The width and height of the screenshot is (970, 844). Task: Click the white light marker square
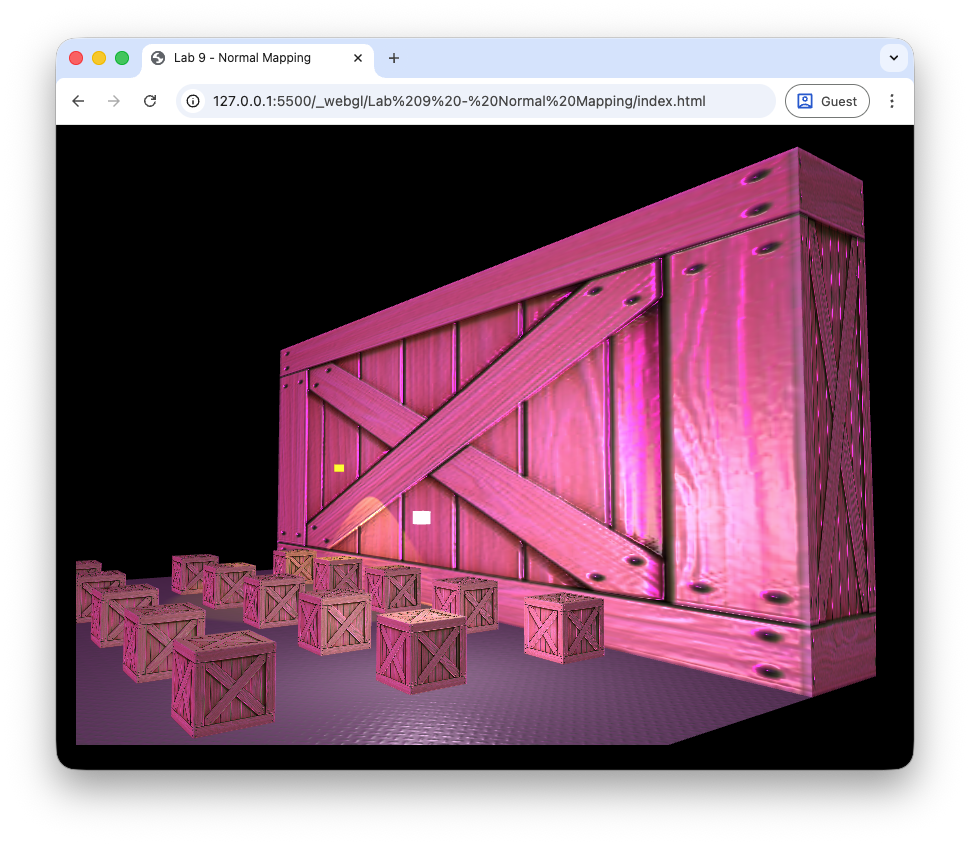pos(422,517)
